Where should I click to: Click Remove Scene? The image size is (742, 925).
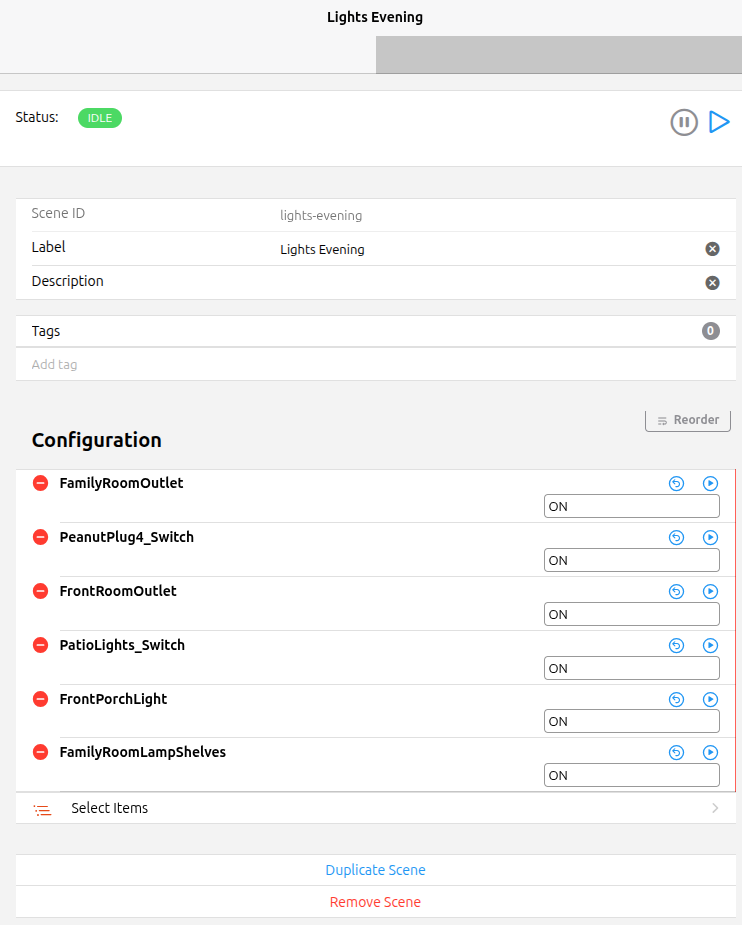click(x=375, y=902)
